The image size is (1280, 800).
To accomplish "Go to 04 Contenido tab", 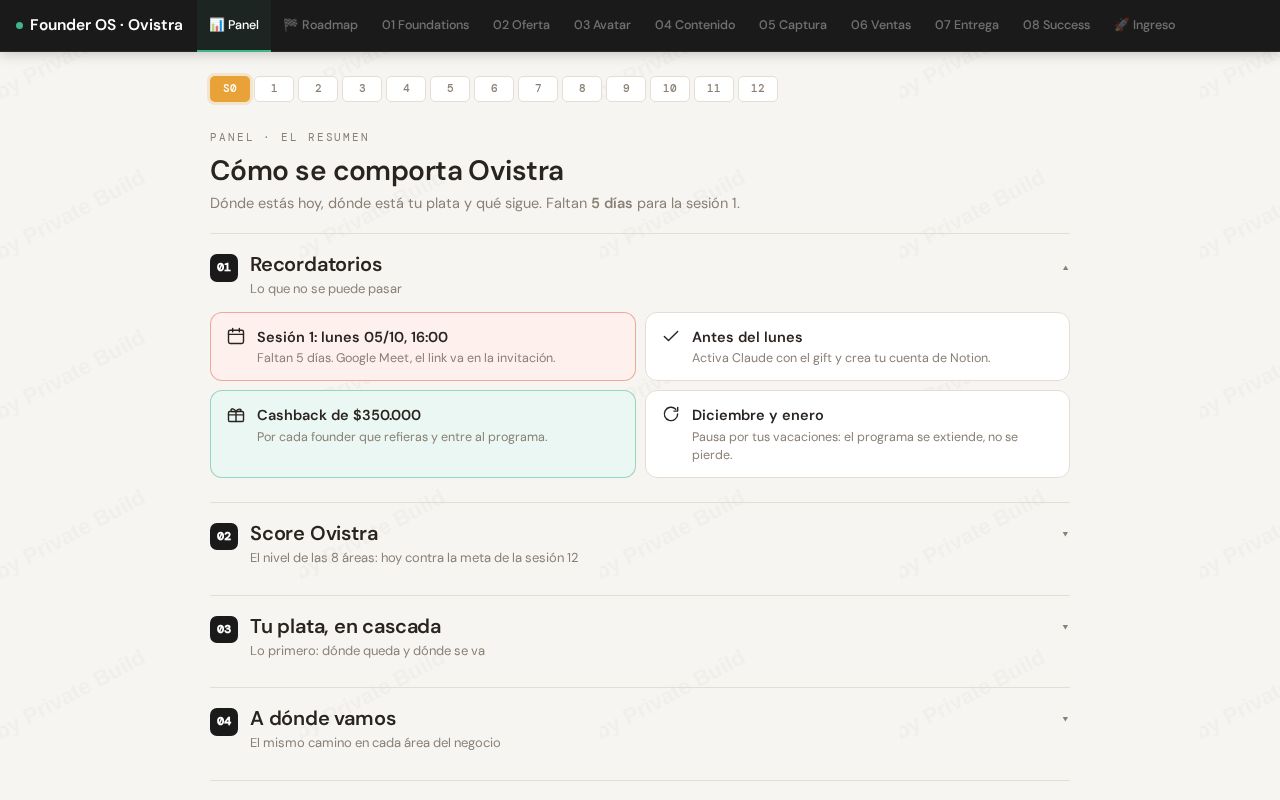I will (695, 25).
